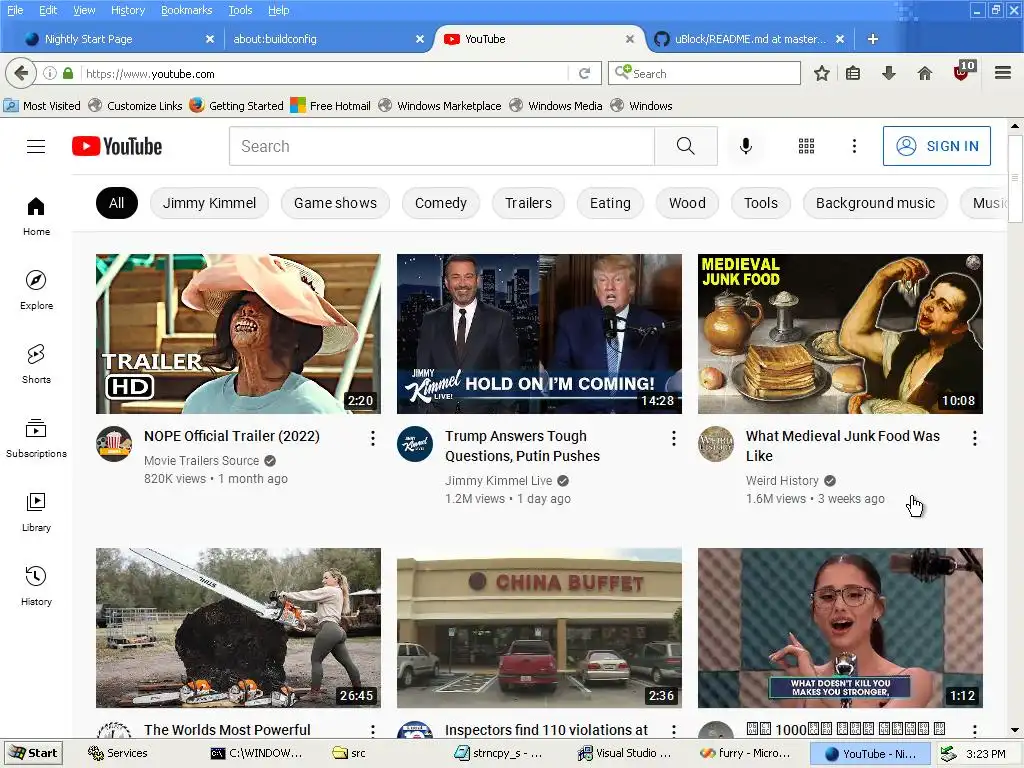Open the uBlock Origin extension icon
The width and height of the screenshot is (1024, 768).
click(963, 71)
